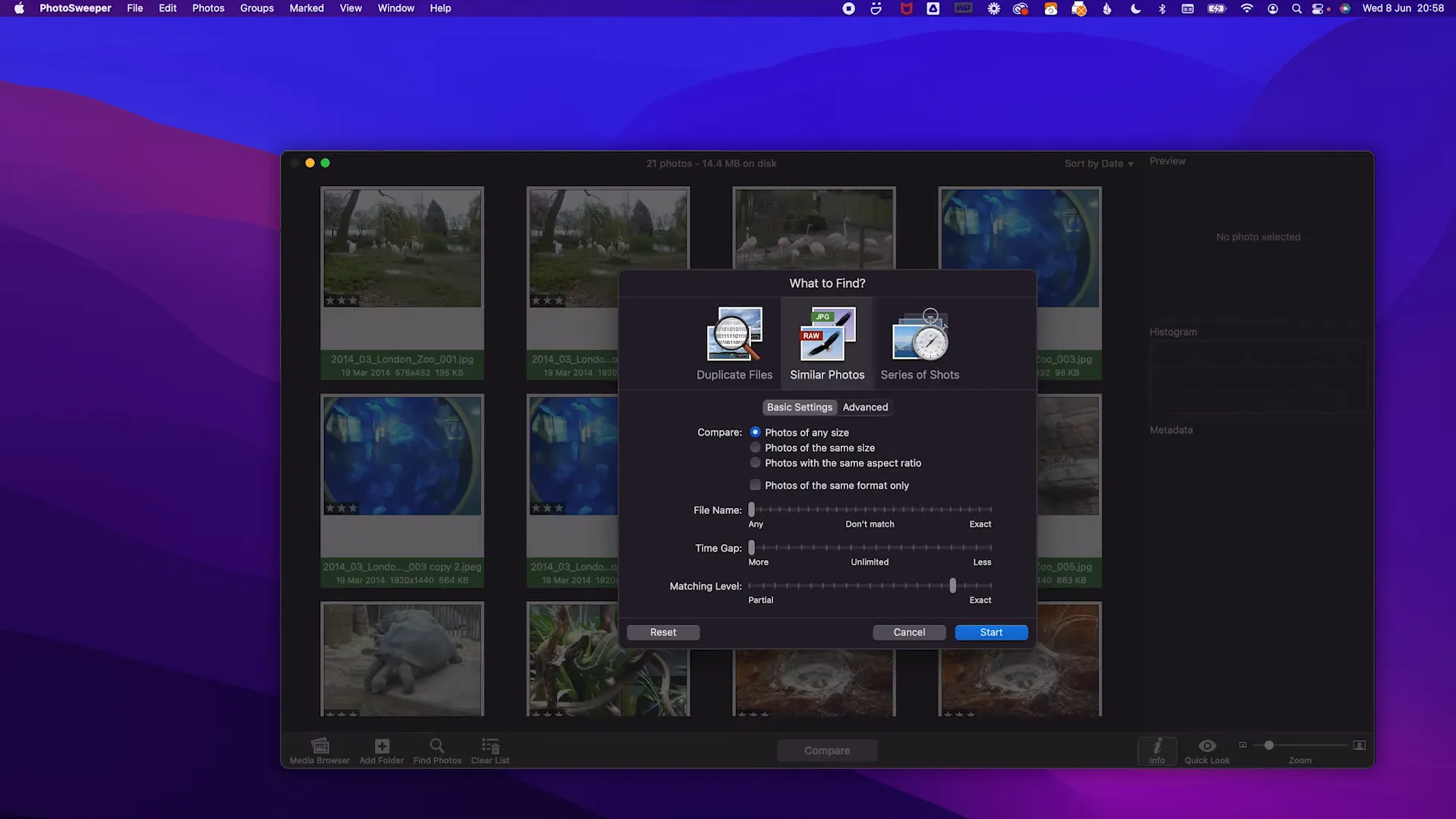
Task: Click the Matching Level slider handle
Action: 953,585
